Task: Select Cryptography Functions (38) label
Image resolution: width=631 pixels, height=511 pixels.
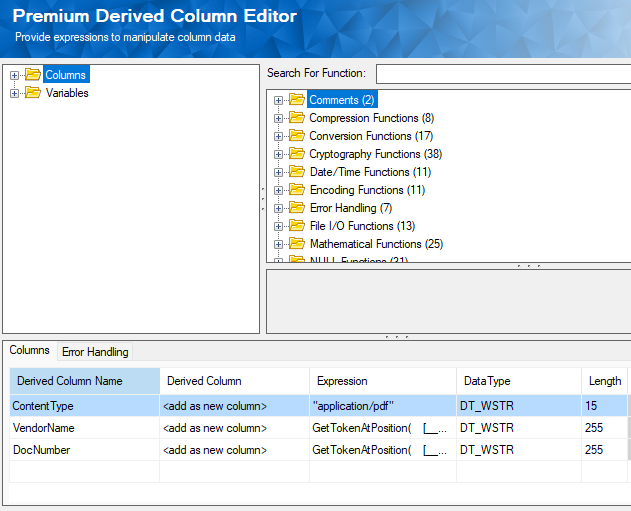Action: 375,154
